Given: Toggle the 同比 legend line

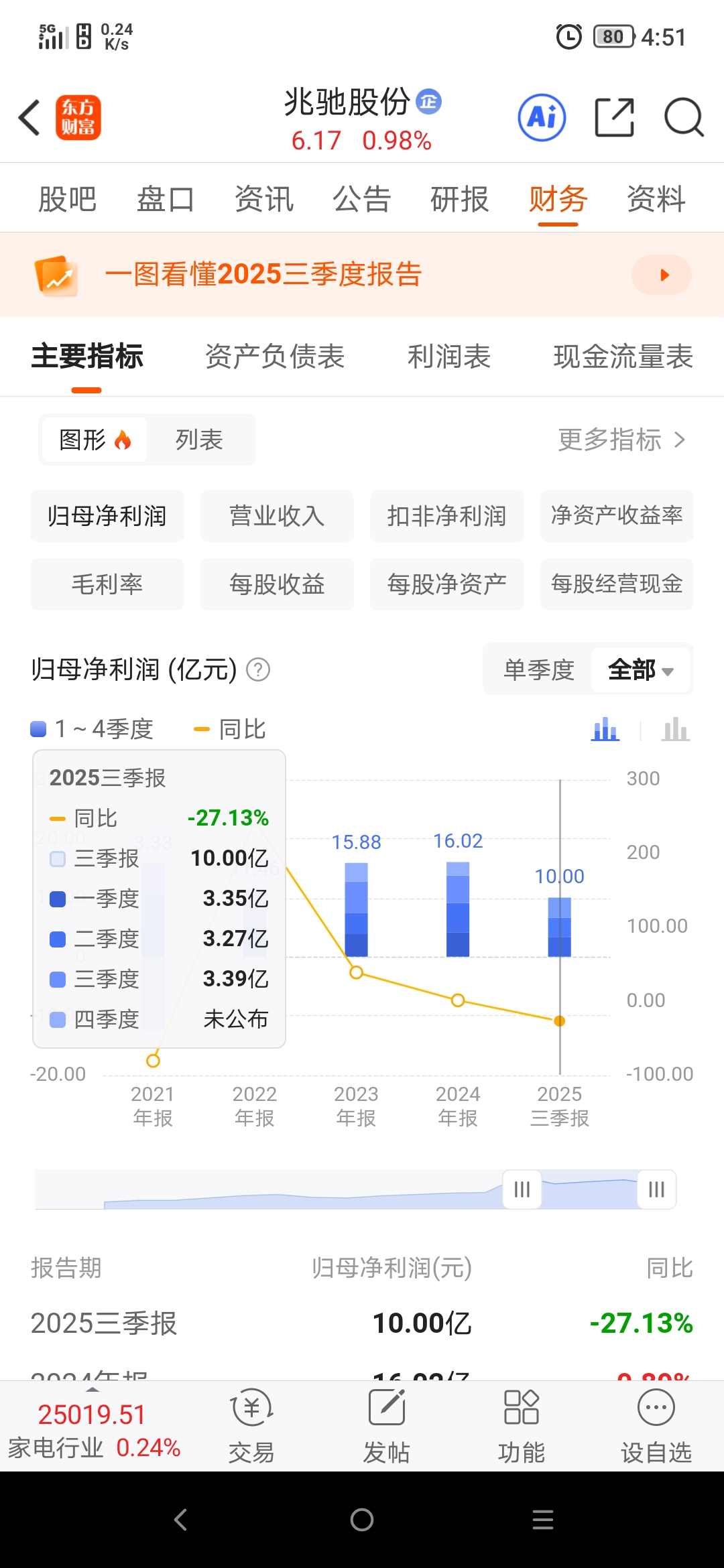Looking at the screenshot, I should click(230, 729).
